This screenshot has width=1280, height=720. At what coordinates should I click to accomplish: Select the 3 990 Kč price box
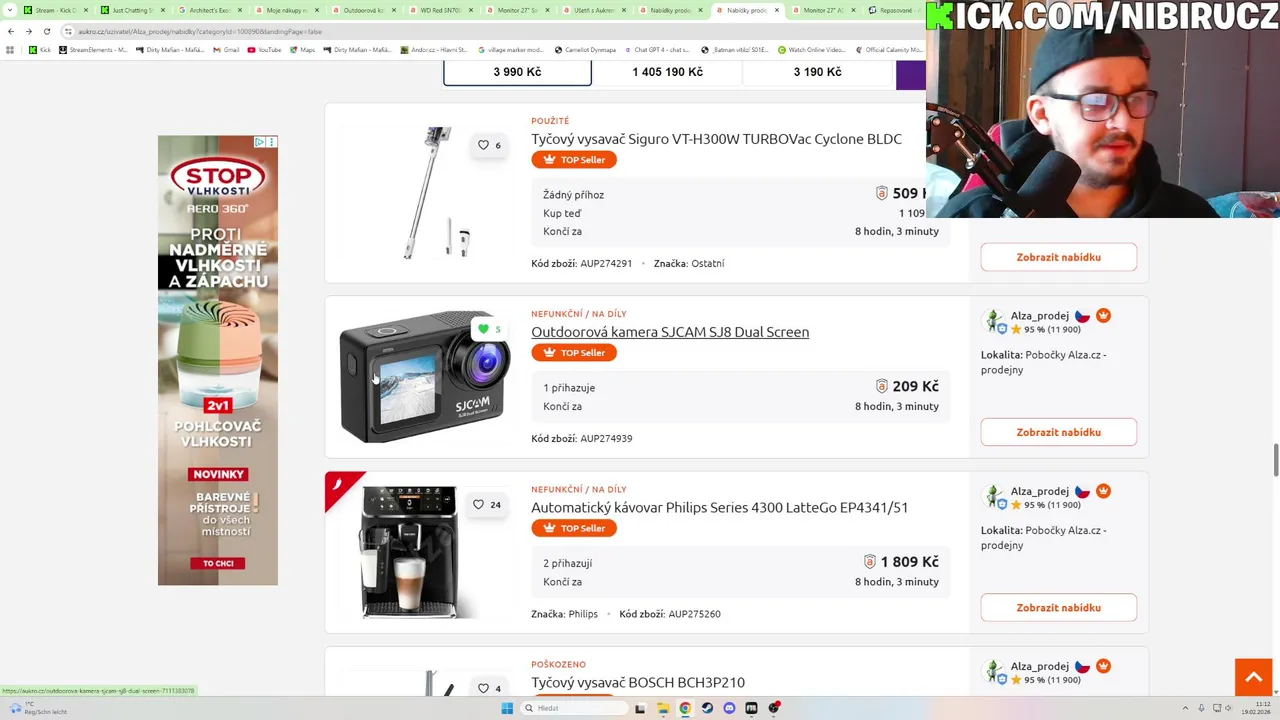click(517, 72)
